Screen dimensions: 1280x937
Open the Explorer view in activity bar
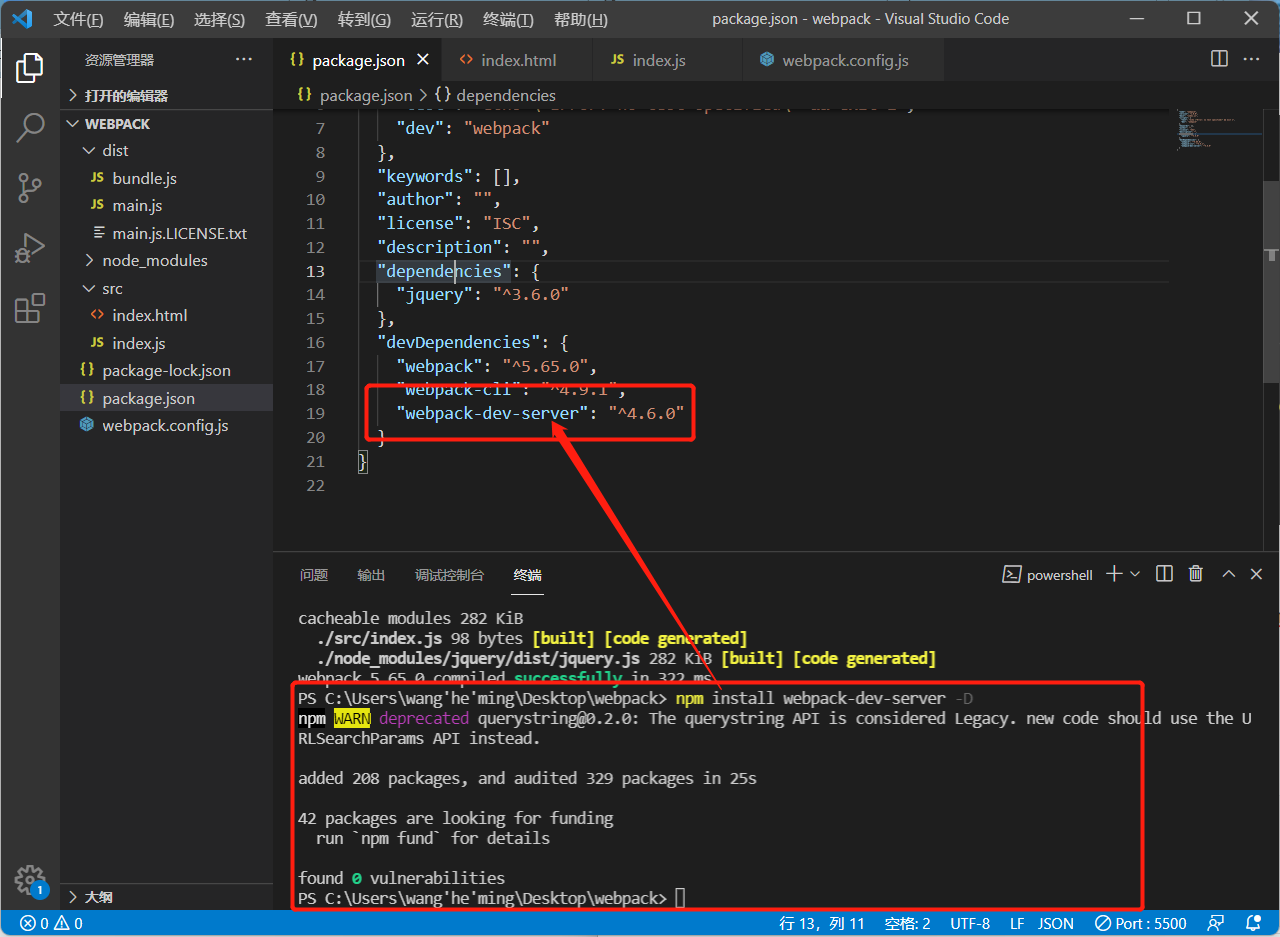click(x=30, y=67)
